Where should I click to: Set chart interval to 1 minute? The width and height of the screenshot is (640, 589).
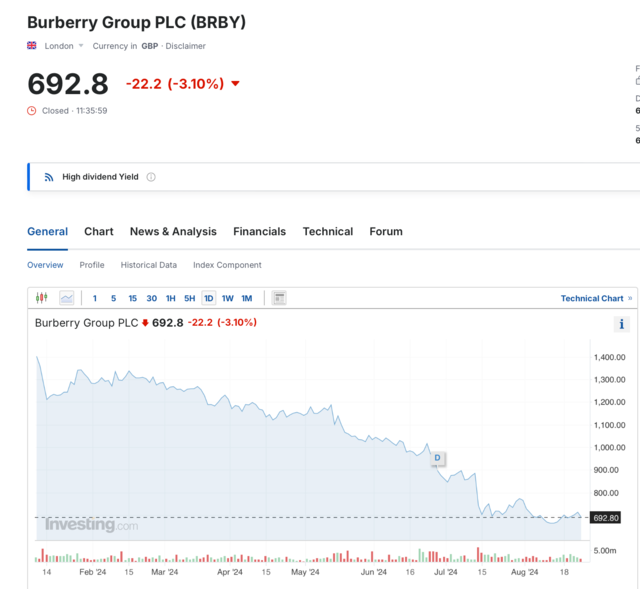pyautogui.click(x=95, y=298)
